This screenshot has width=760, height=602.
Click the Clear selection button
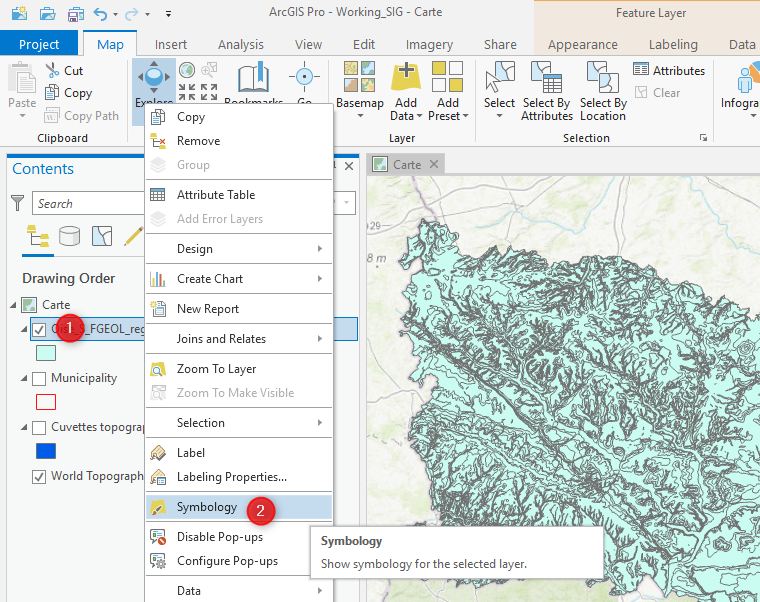coord(658,92)
